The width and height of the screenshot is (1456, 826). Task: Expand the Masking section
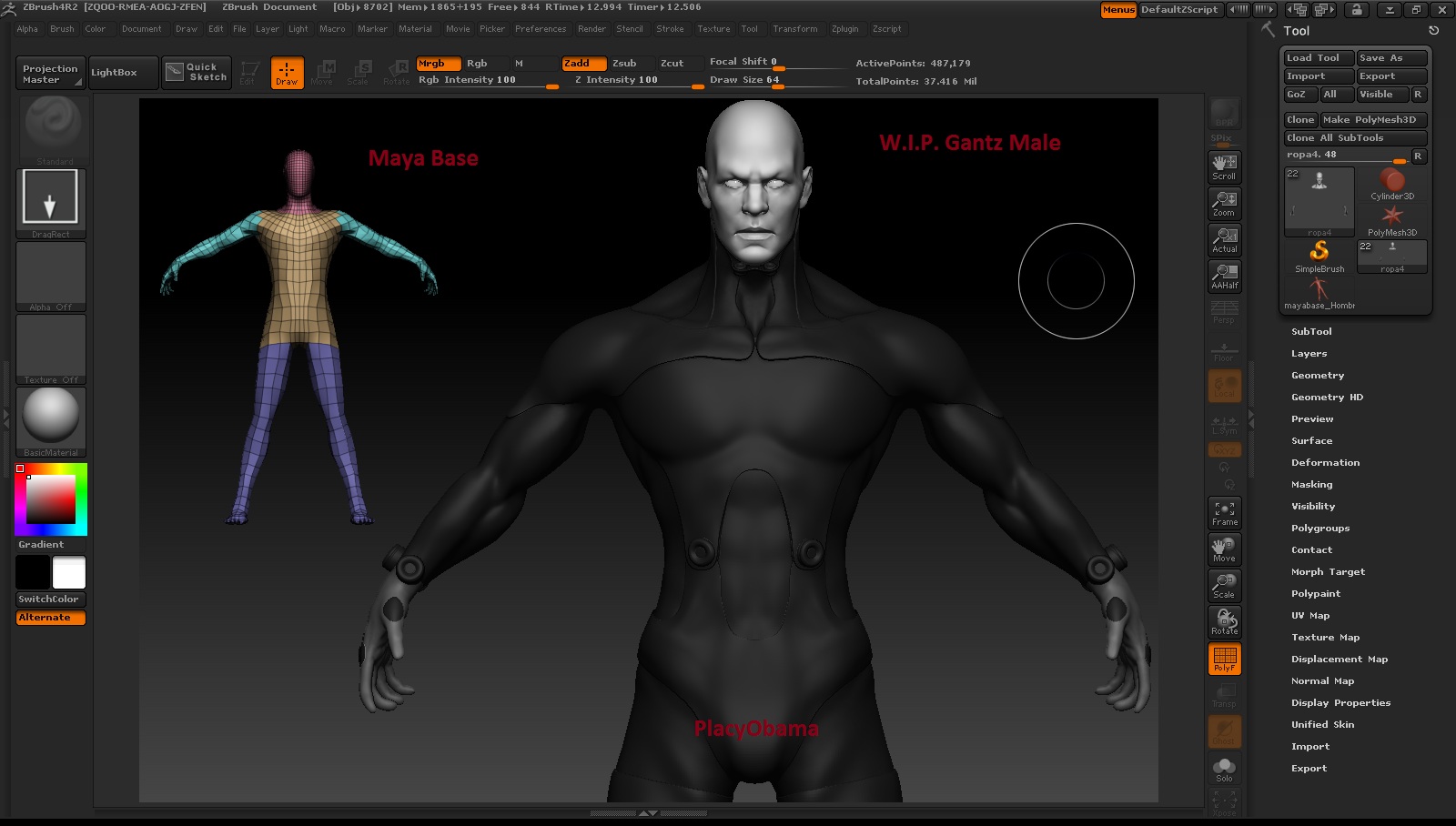click(x=1311, y=485)
